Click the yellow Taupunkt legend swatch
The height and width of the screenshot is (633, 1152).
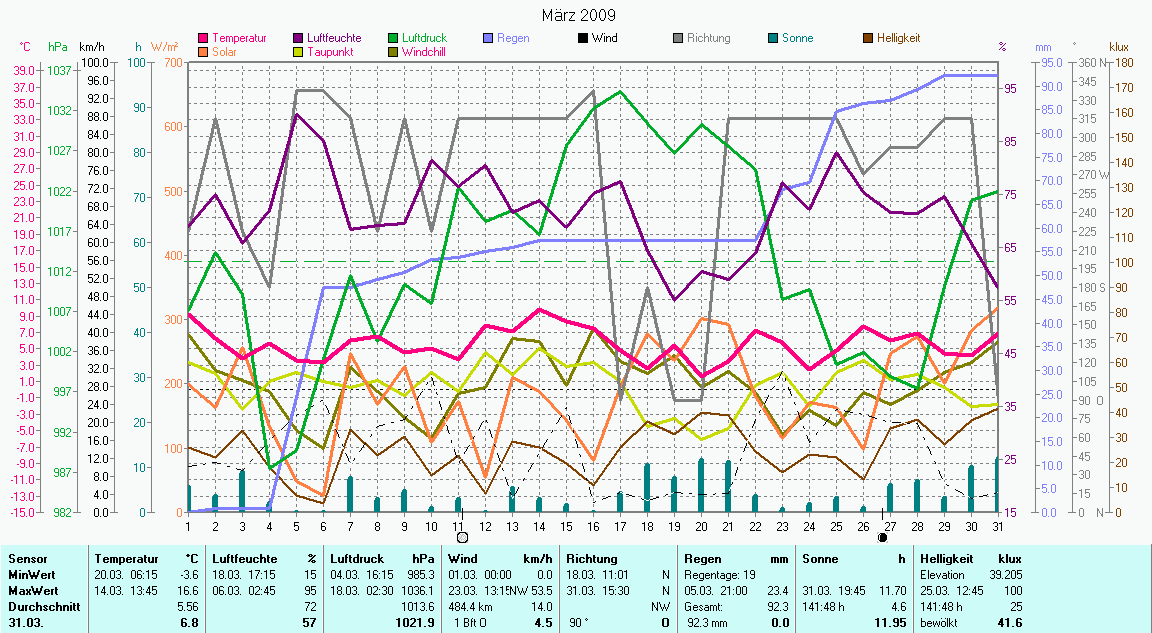[300, 51]
